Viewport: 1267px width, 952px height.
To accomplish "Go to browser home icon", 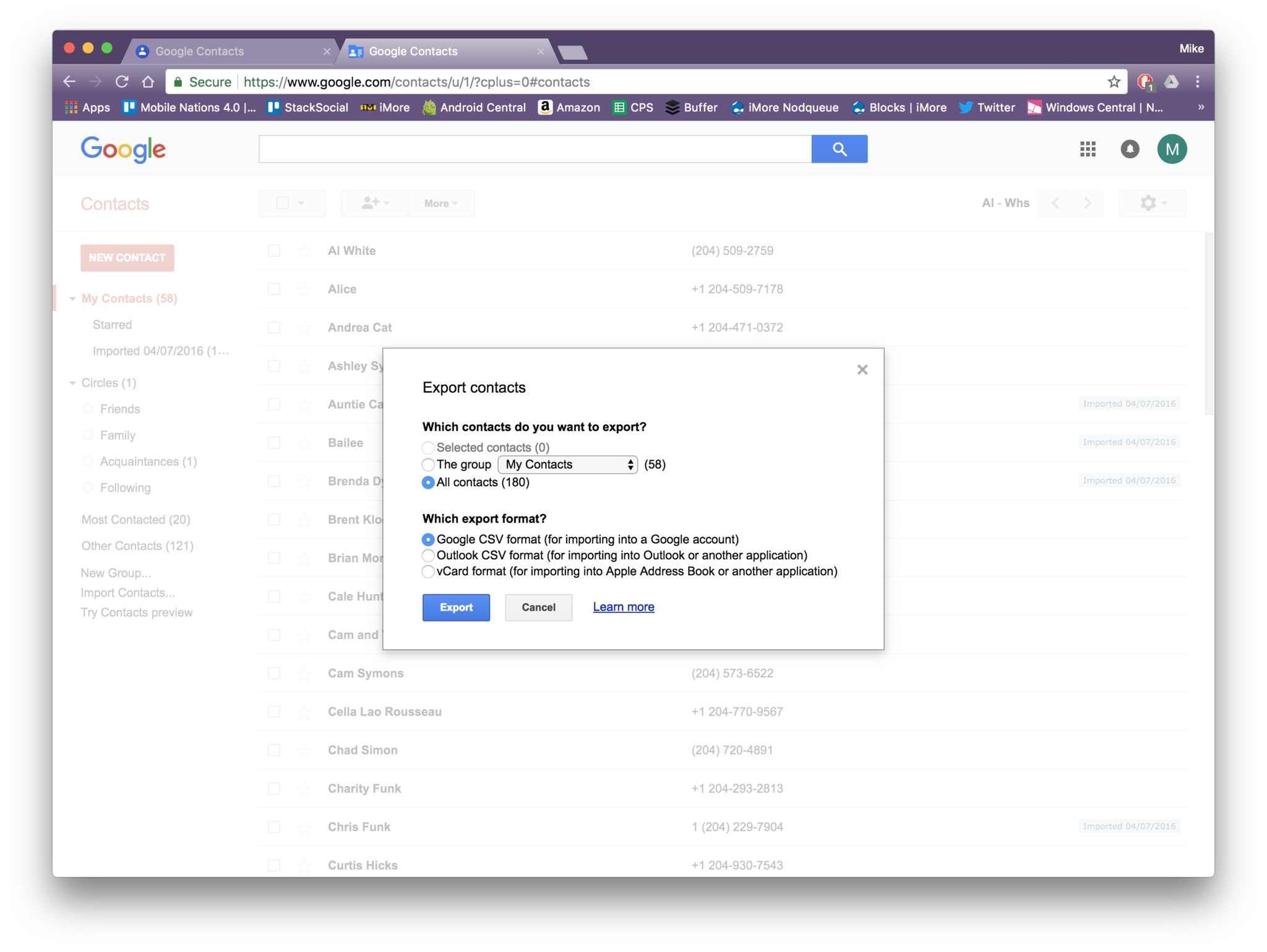I will (148, 82).
